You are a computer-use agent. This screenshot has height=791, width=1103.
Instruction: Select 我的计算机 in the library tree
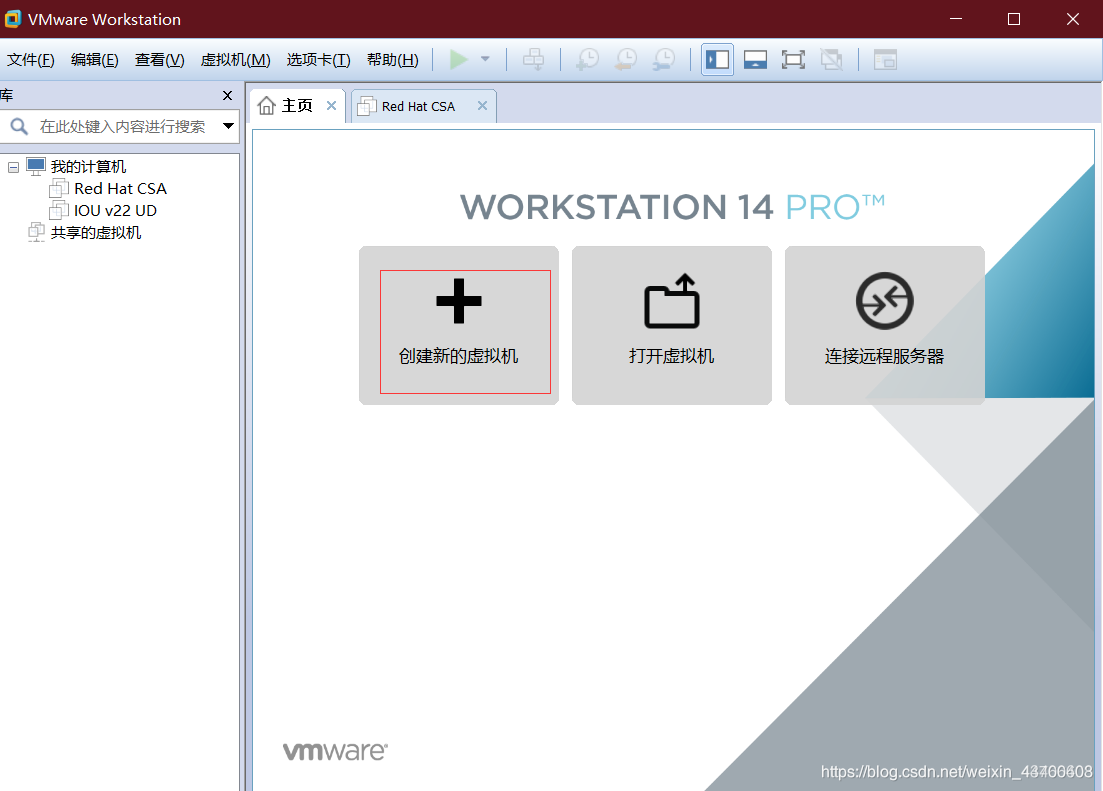click(88, 167)
